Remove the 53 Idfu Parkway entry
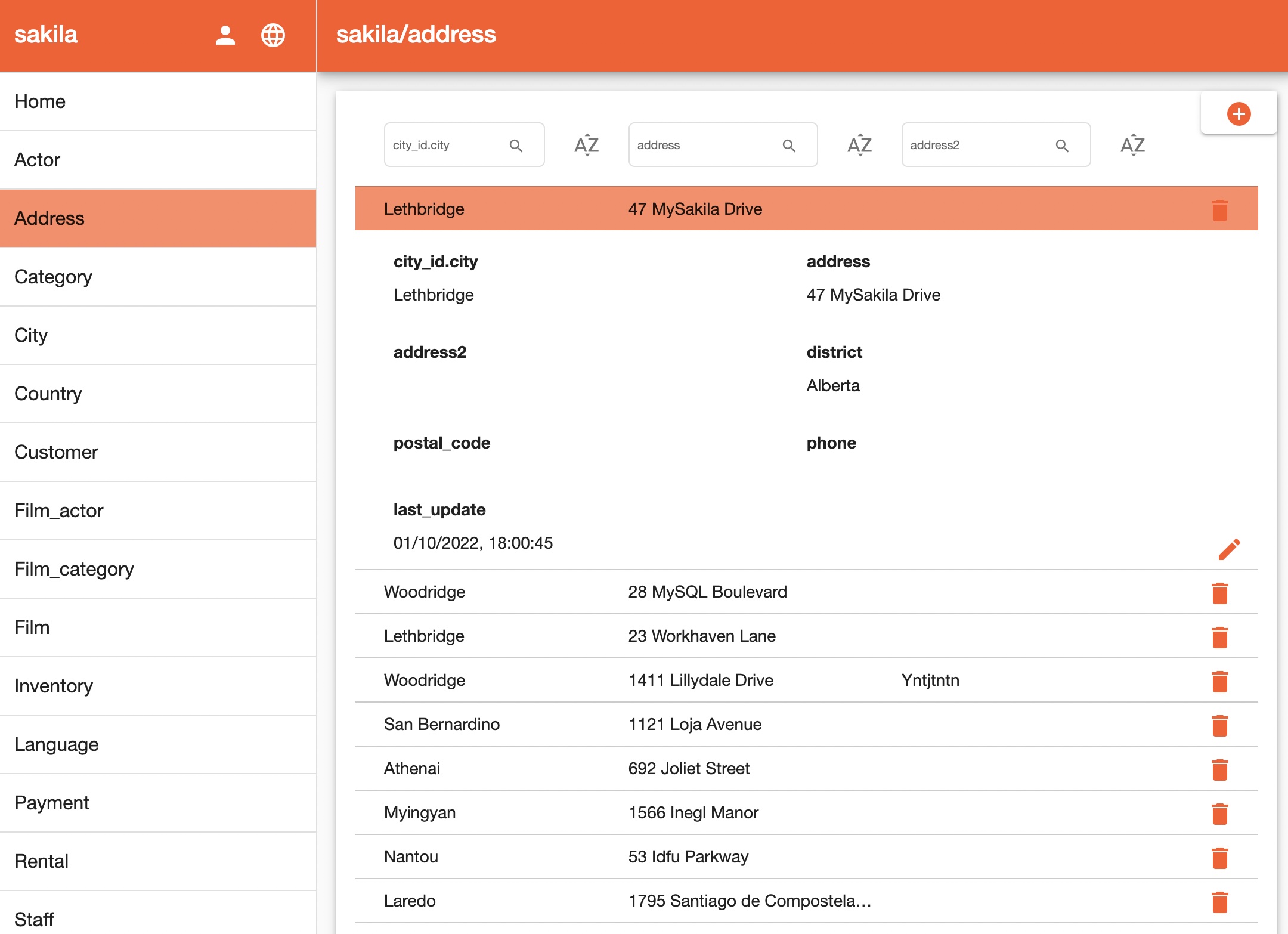Screen dimensions: 1288x934 click(x=1219, y=858)
